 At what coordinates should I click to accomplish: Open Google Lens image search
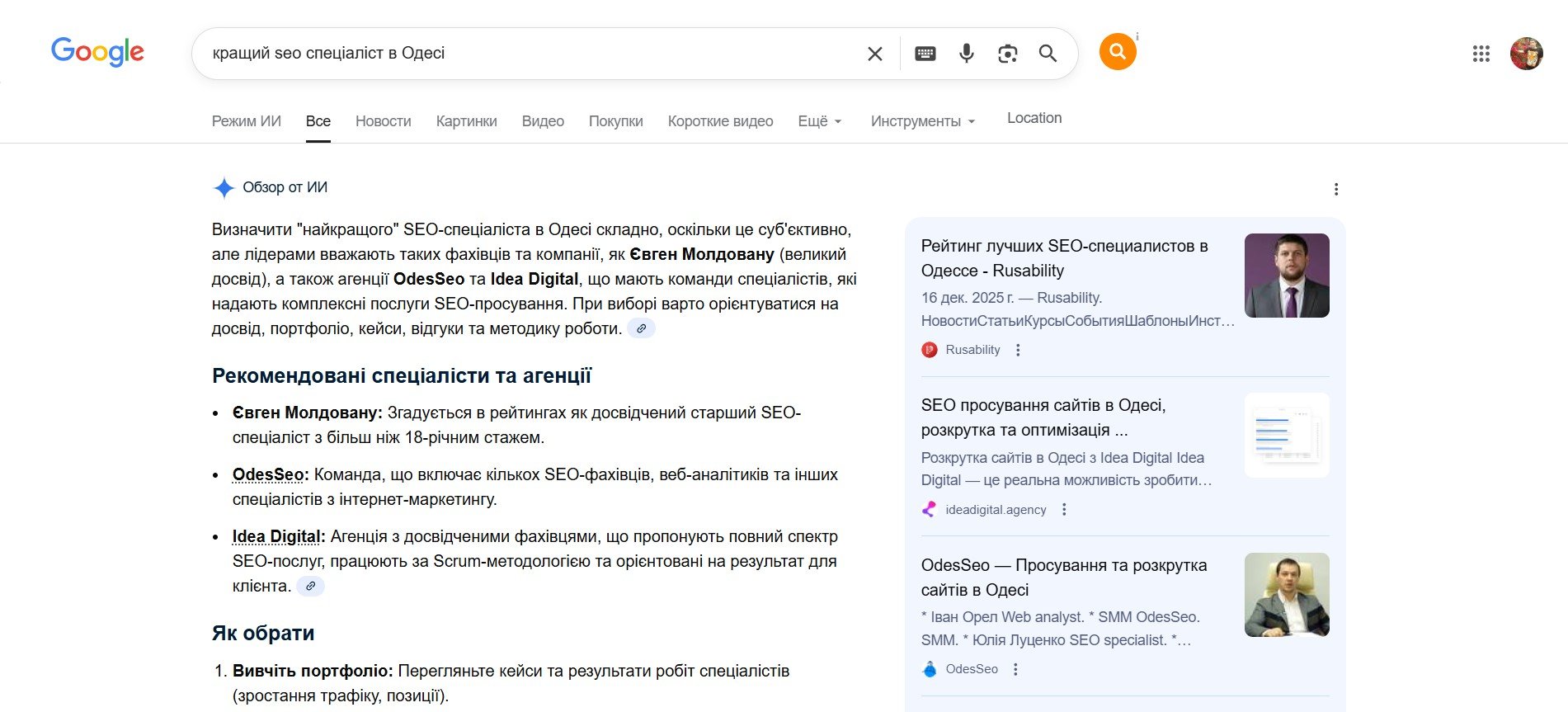[x=1007, y=54]
